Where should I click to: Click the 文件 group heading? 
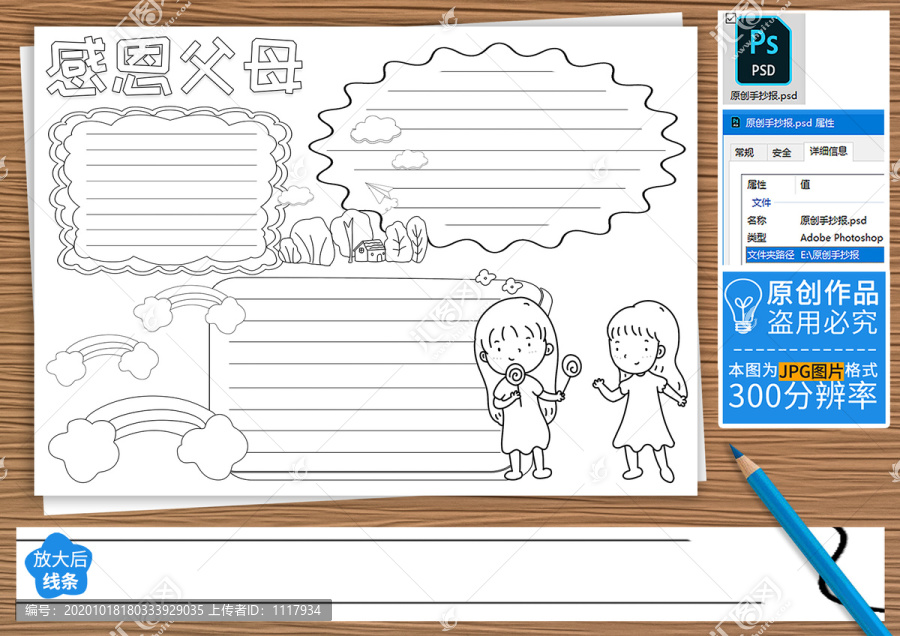761,202
